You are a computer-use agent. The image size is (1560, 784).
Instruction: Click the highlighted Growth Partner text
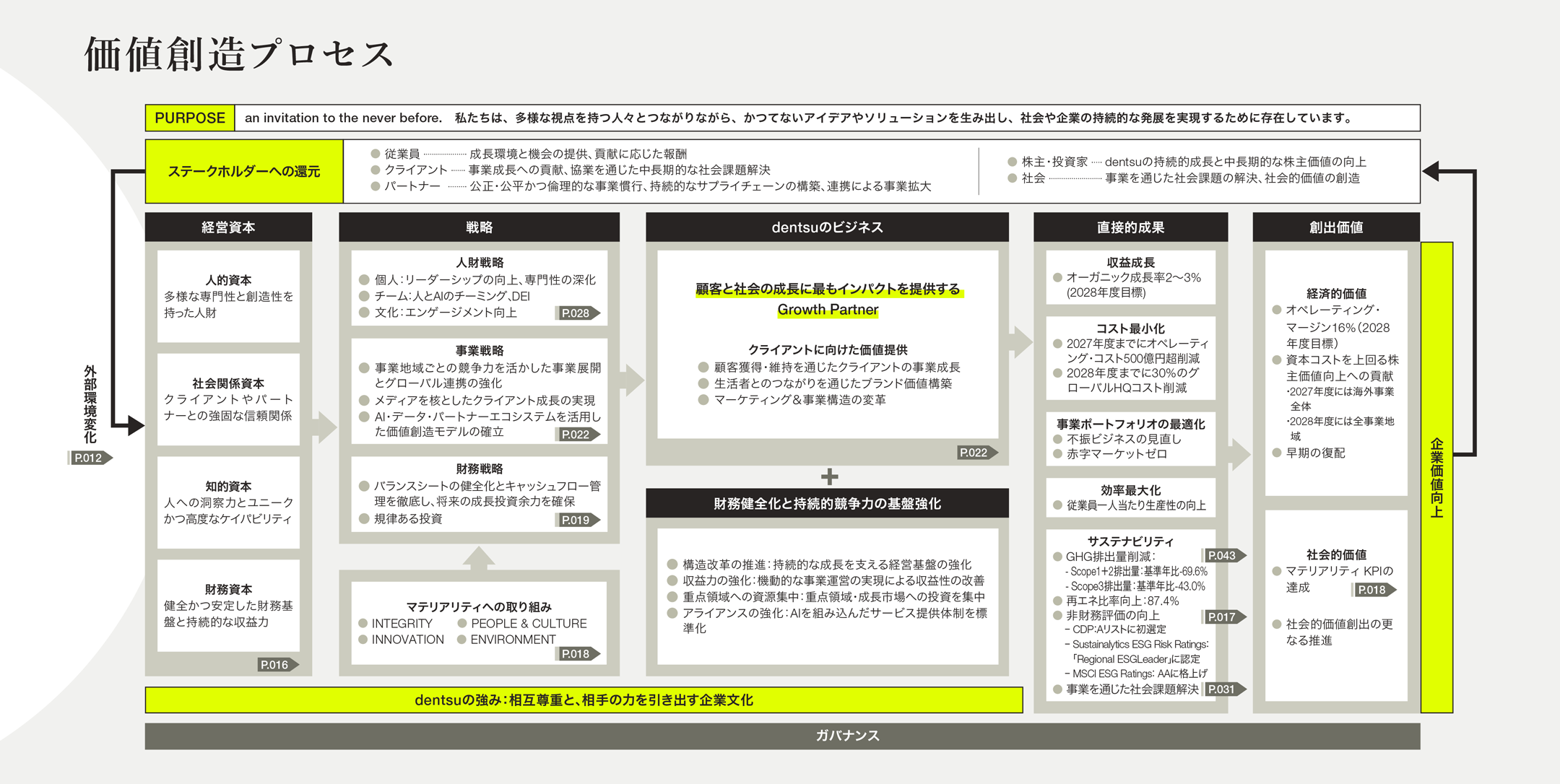coord(828,310)
